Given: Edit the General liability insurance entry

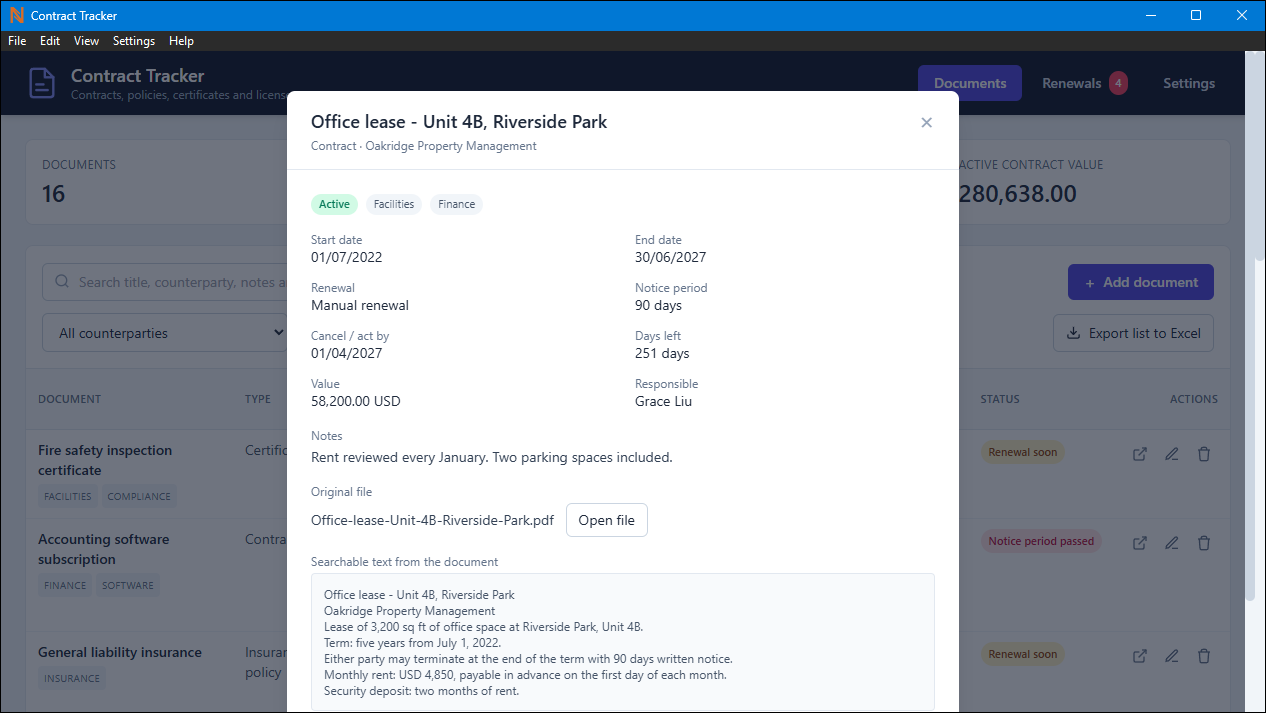Looking at the screenshot, I should (x=1172, y=656).
